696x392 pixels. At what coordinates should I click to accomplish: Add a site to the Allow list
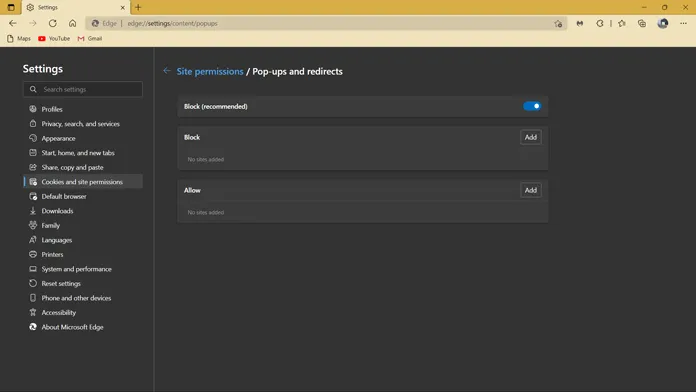530,190
